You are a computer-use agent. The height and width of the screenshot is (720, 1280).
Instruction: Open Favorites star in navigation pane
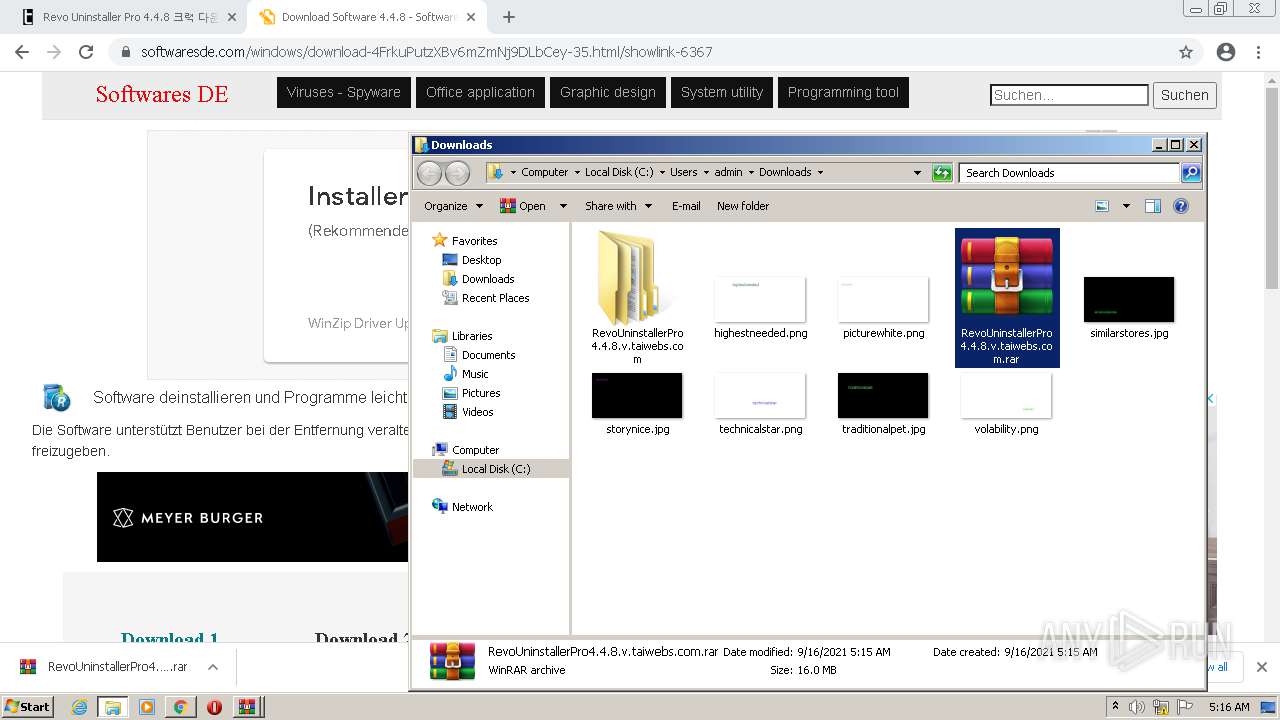tap(439, 240)
